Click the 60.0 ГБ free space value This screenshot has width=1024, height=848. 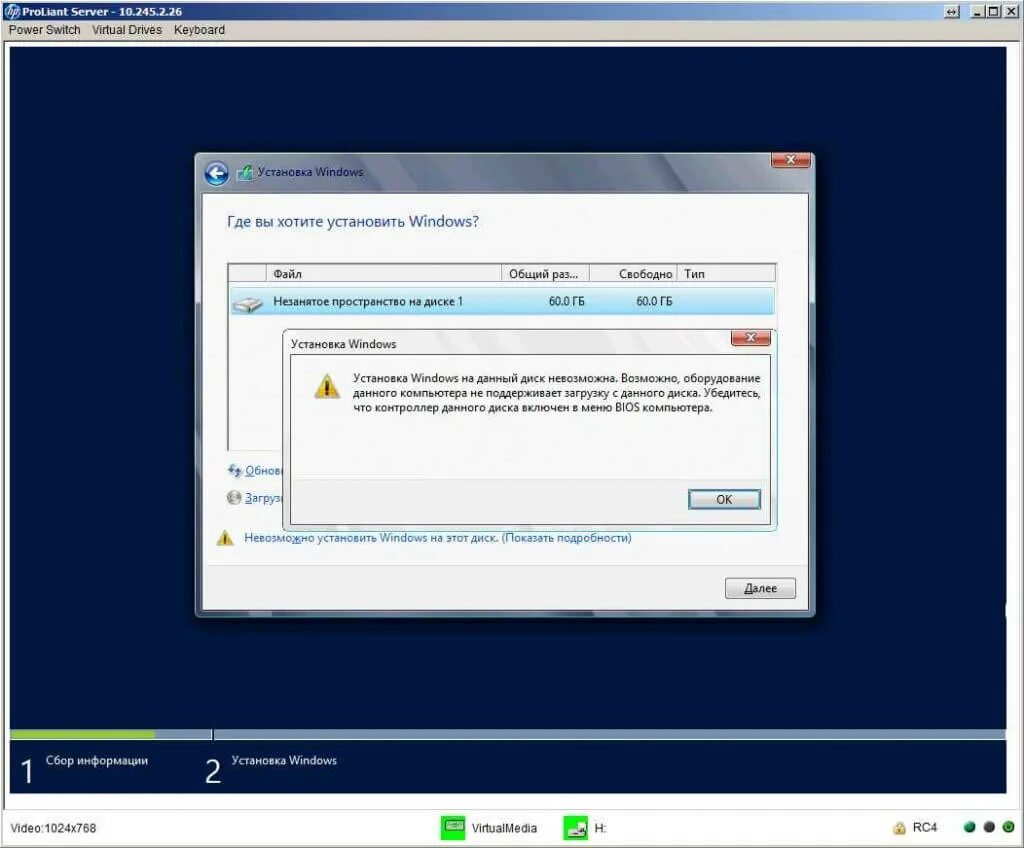point(654,301)
